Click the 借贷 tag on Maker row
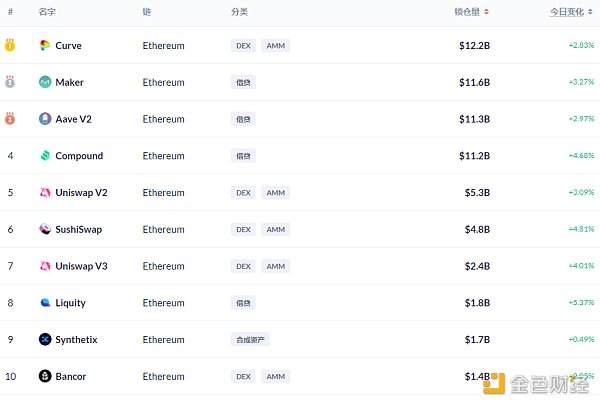Viewport: 600px width, 405px height. (x=243, y=82)
